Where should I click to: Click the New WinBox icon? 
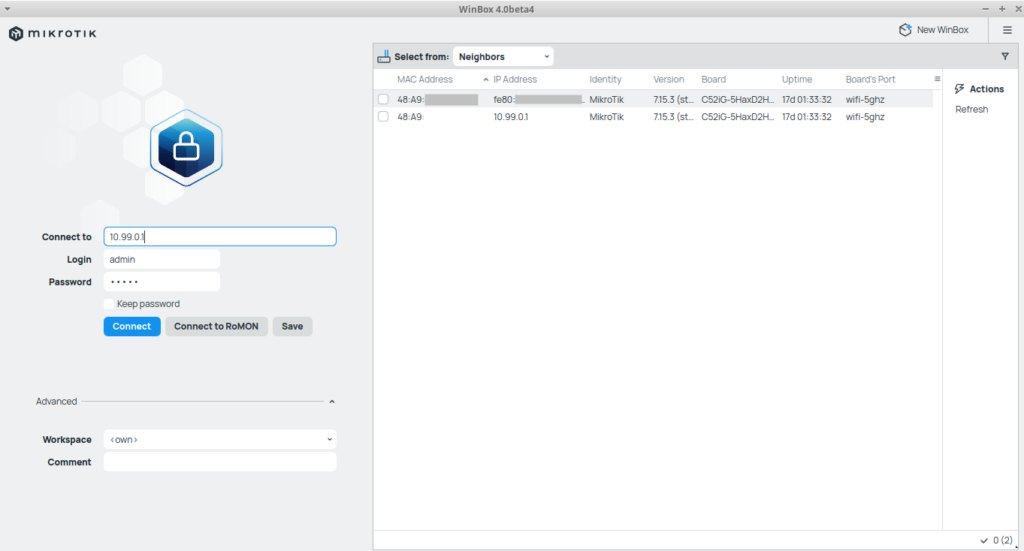point(905,30)
